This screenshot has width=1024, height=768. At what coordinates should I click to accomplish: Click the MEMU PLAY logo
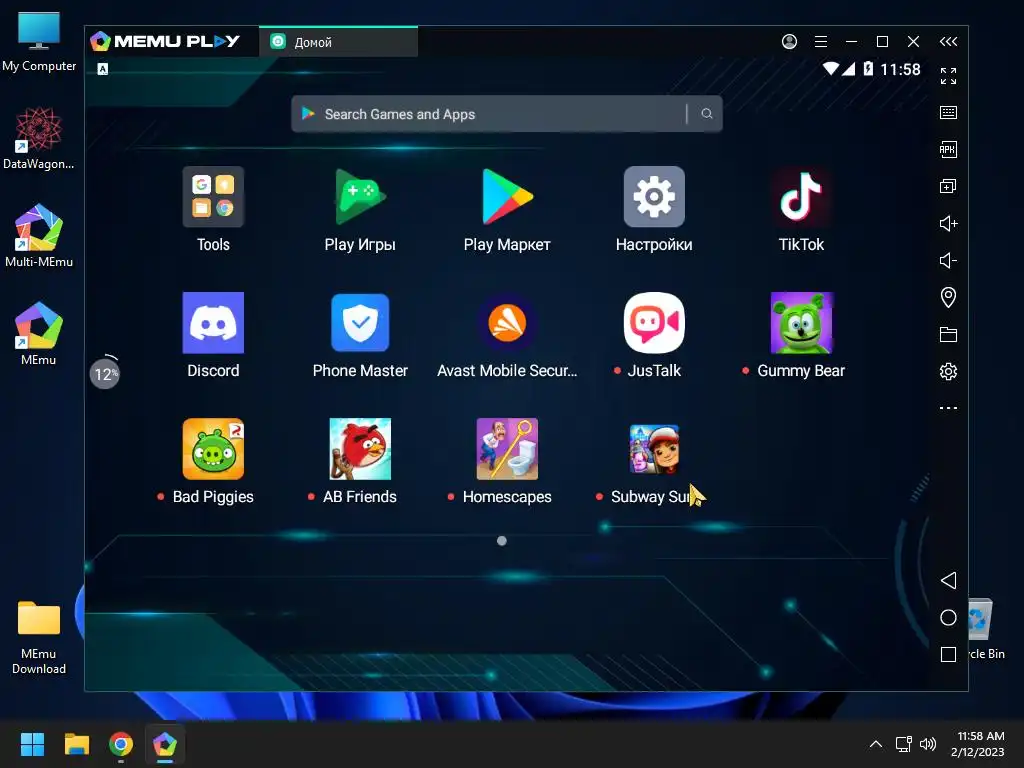click(165, 41)
